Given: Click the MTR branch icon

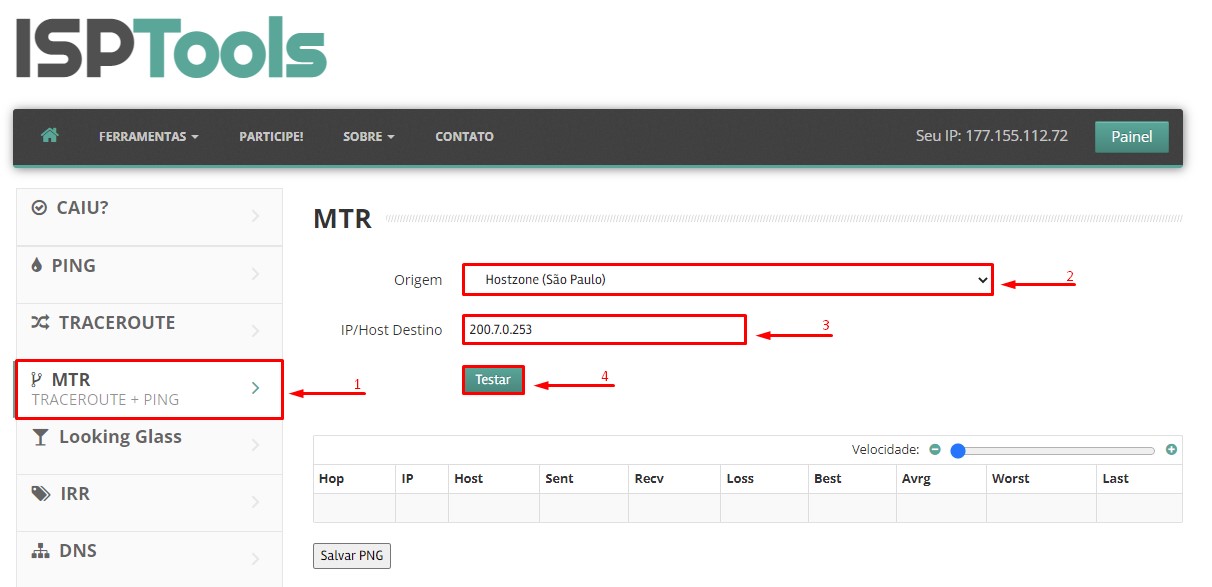Looking at the screenshot, I should (37, 379).
